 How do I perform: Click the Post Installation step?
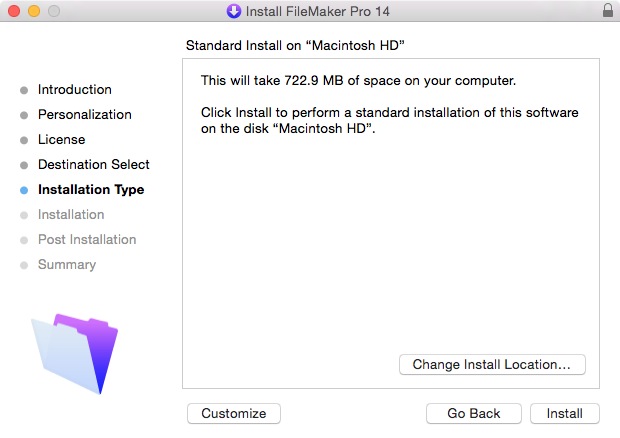(x=87, y=240)
